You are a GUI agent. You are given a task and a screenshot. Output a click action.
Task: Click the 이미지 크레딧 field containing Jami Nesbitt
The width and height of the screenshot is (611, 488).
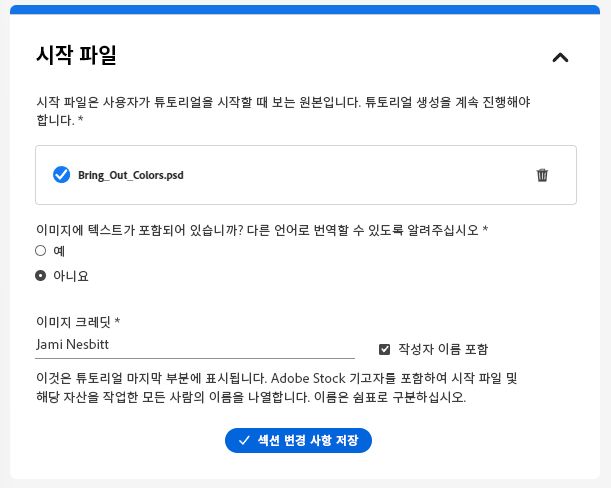[194, 345]
